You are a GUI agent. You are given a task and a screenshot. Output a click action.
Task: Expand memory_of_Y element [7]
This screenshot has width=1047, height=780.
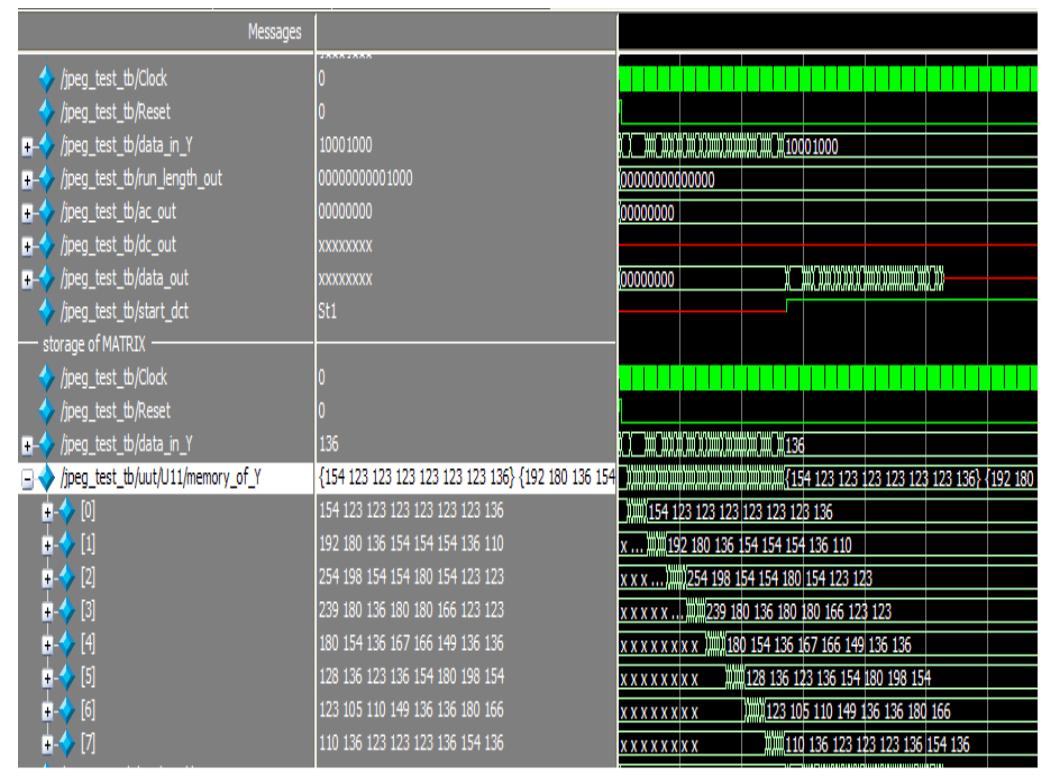(47, 745)
